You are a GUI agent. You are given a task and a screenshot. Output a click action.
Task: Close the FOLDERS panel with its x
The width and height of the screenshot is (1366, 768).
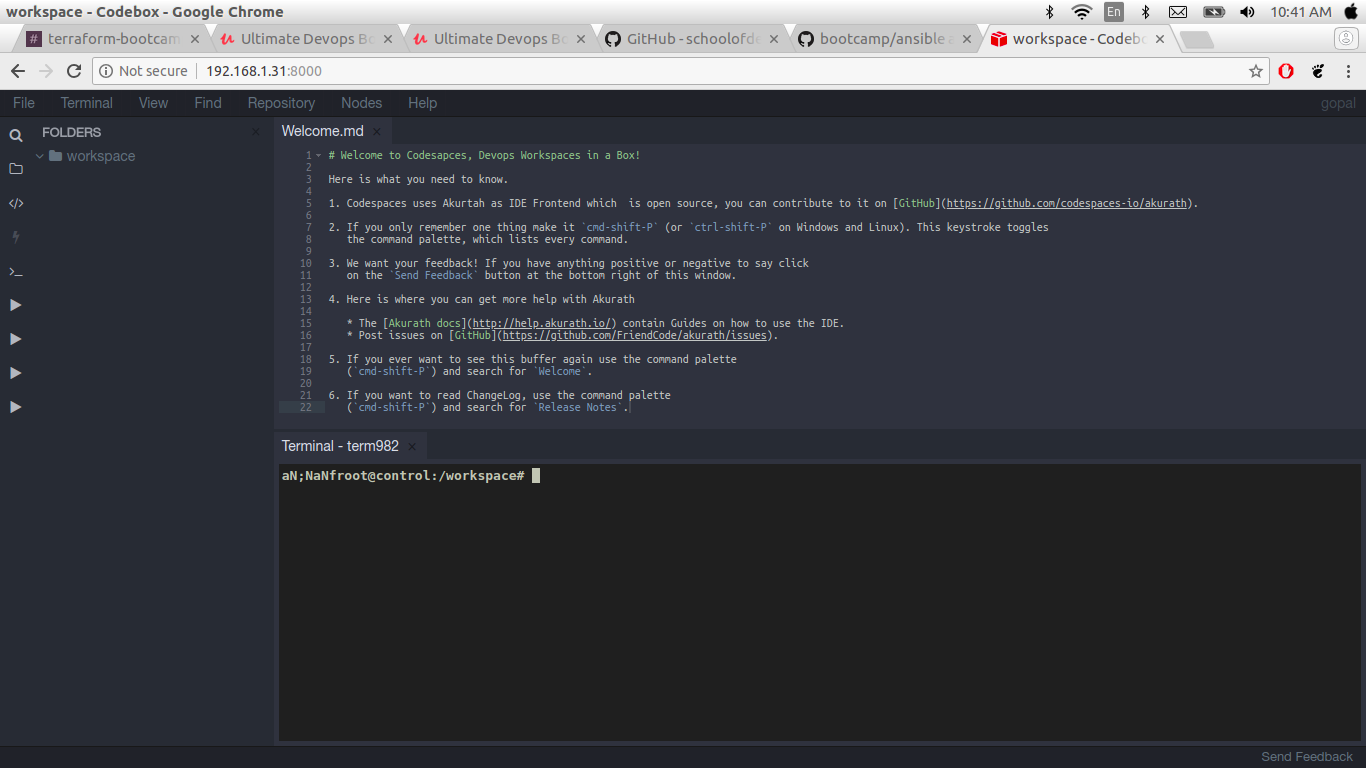tap(255, 132)
